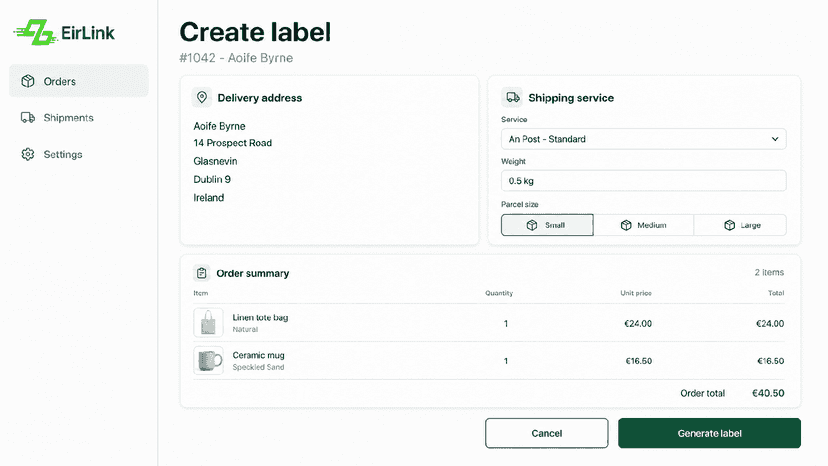Viewport: 828px width, 466px height.
Task: Click the 'Ceramic mug' item name
Action: 258,355
